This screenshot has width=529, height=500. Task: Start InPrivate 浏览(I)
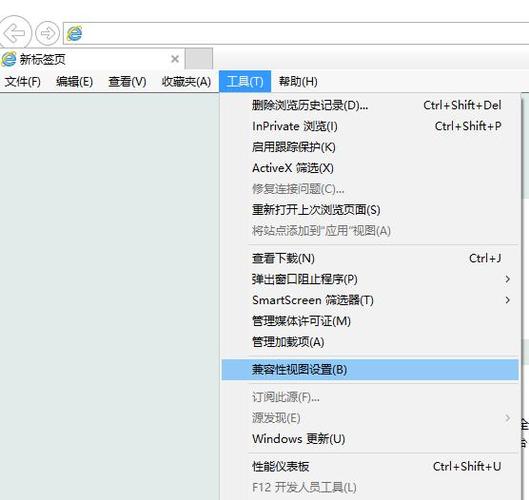[x=370, y=126]
